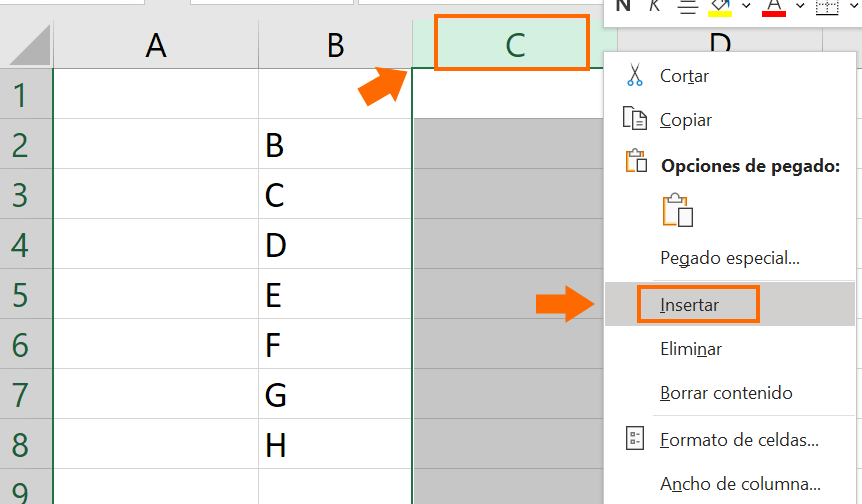Click cell containing letter C in row 3
This screenshot has width=862, height=504.
pos(335,194)
